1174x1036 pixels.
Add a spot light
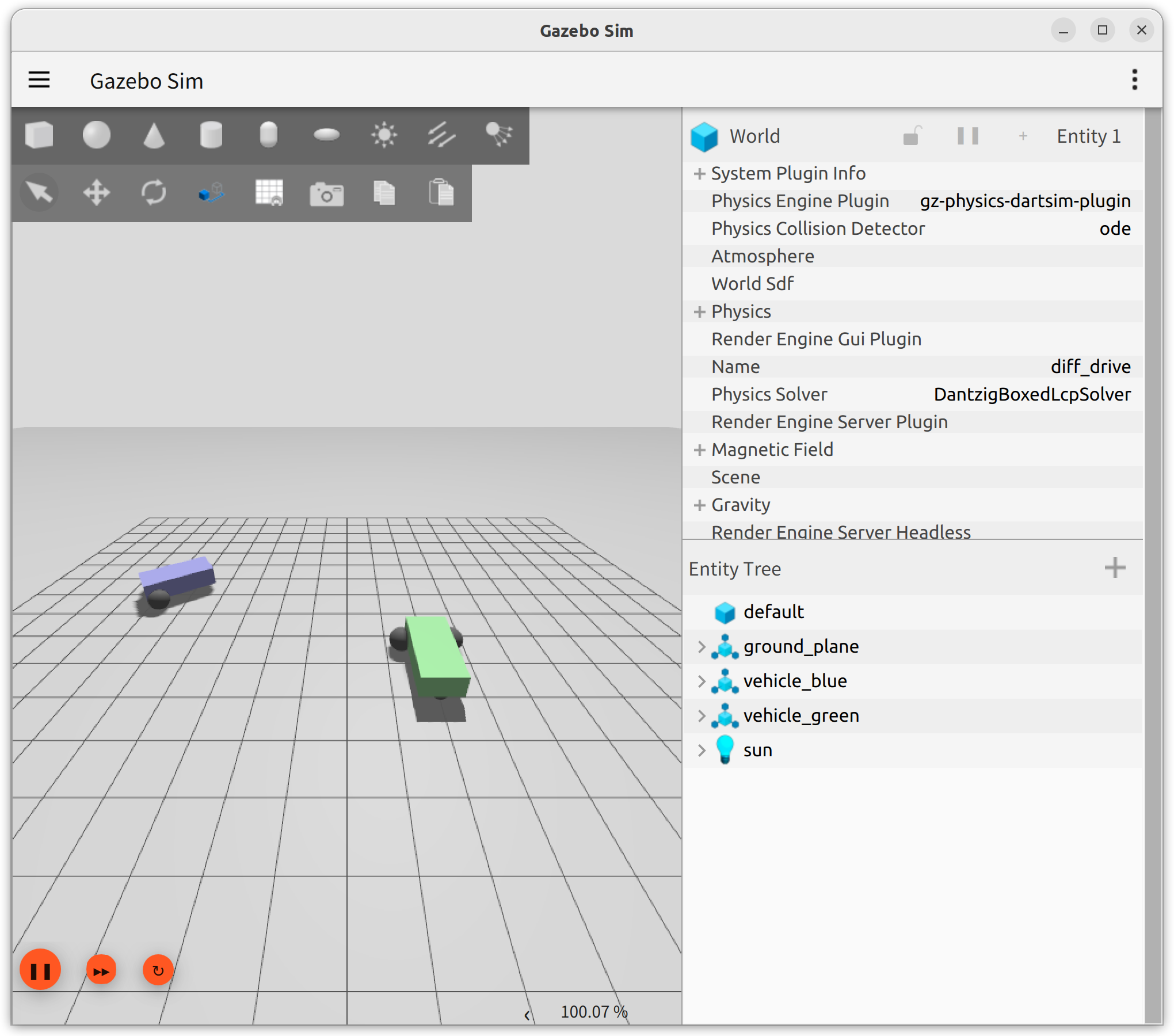click(499, 135)
